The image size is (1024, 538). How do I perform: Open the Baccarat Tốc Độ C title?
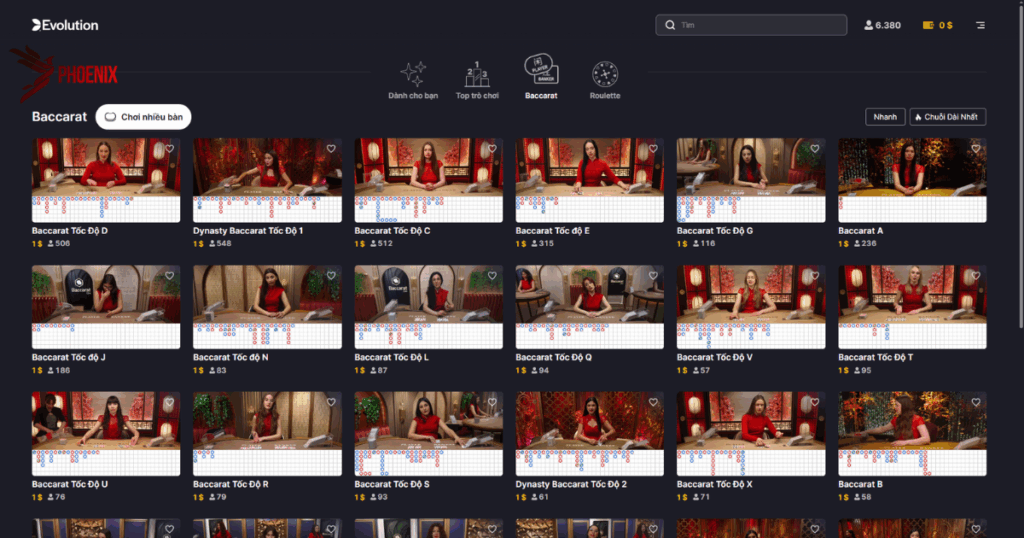coord(392,230)
